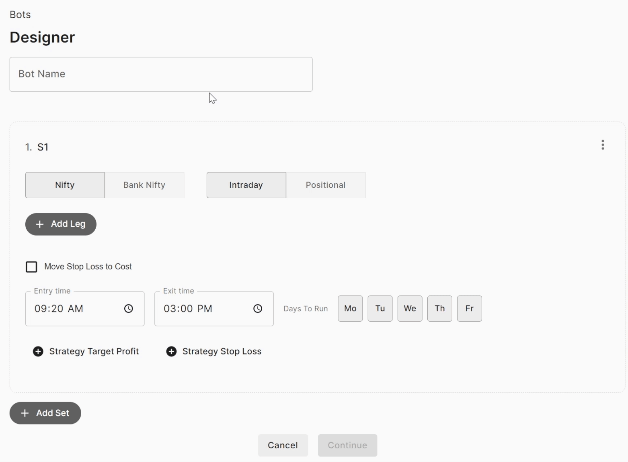Enable Move Stop Loss to Cost checkbox
The image size is (628, 462).
coord(31,267)
